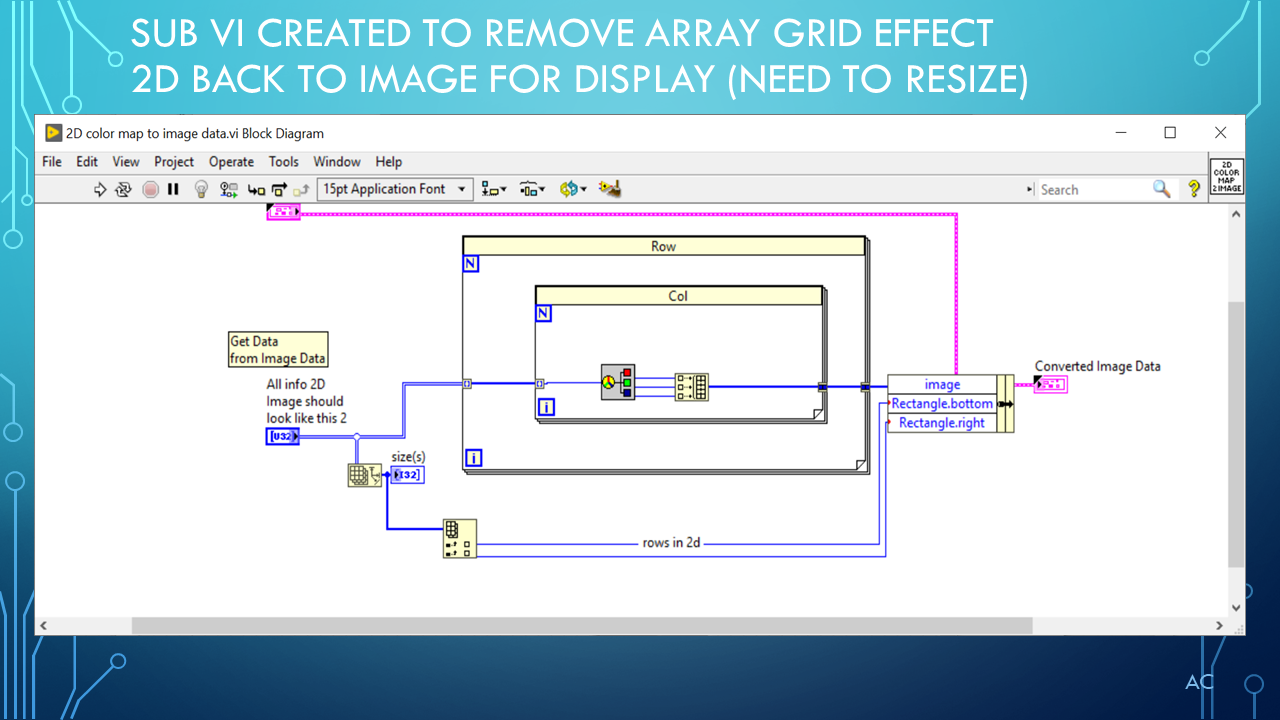Image resolution: width=1280 pixels, height=720 pixels.
Task: Click the Pause button in toolbar
Action: (x=173, y=189)
